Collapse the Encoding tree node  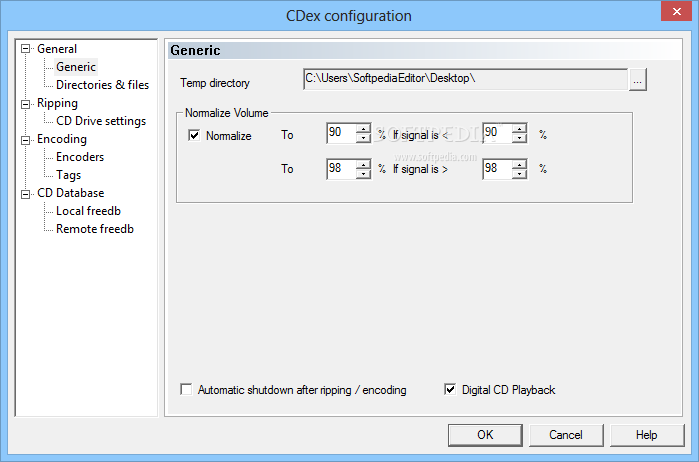(25, 140)
